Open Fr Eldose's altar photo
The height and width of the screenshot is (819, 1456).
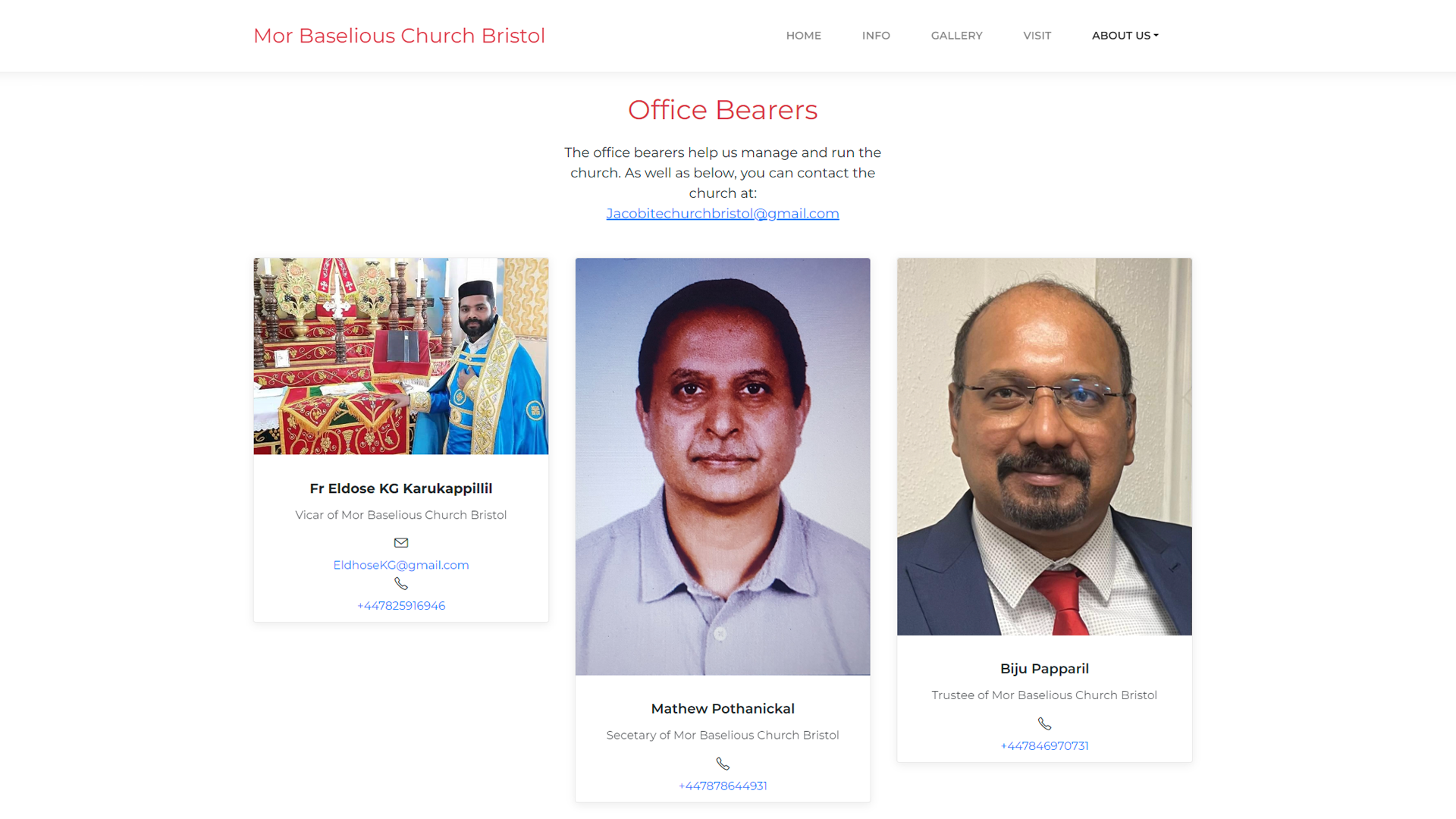click(401, 356)
